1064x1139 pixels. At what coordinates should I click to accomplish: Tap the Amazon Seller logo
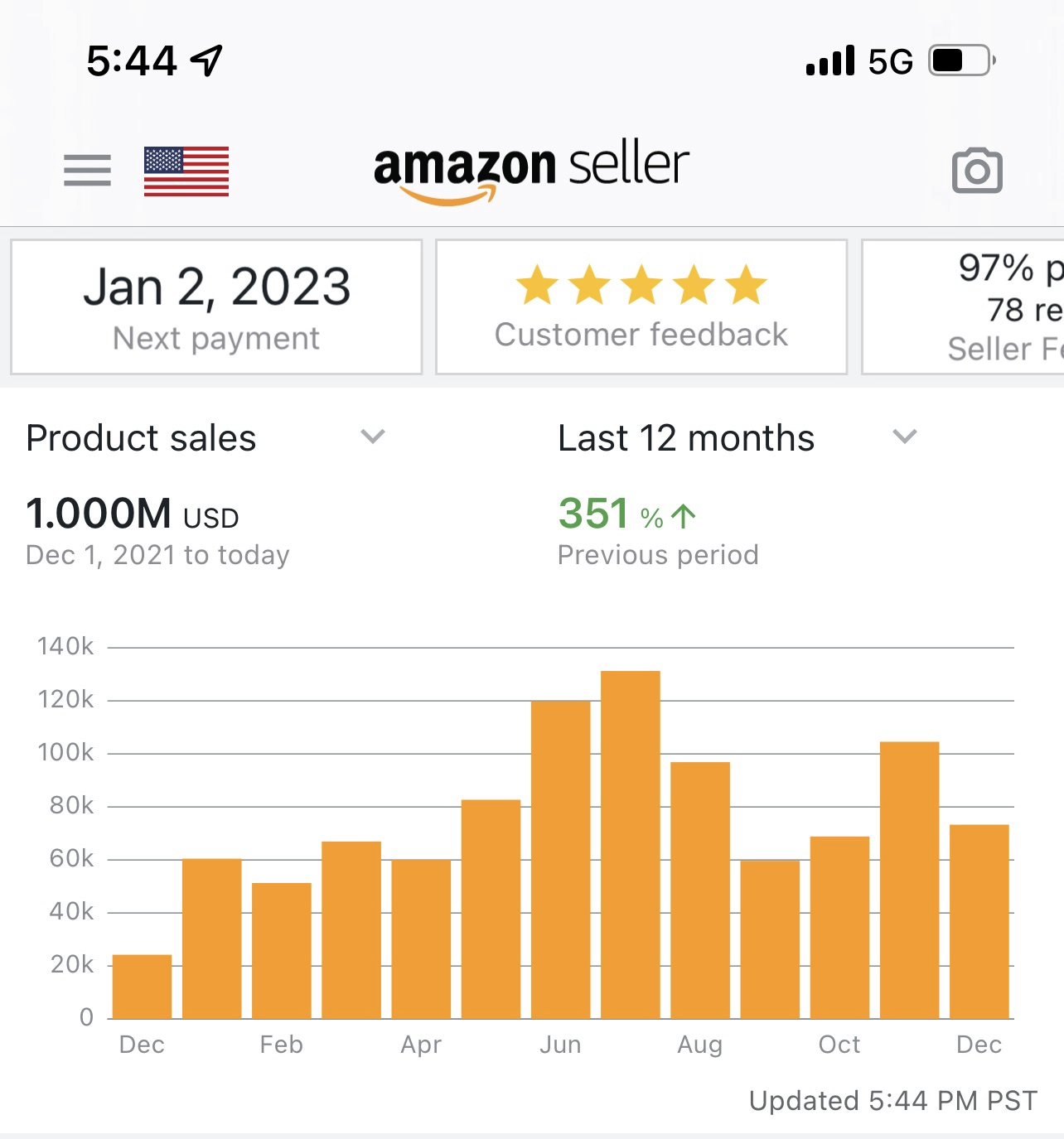click(531, 170)
